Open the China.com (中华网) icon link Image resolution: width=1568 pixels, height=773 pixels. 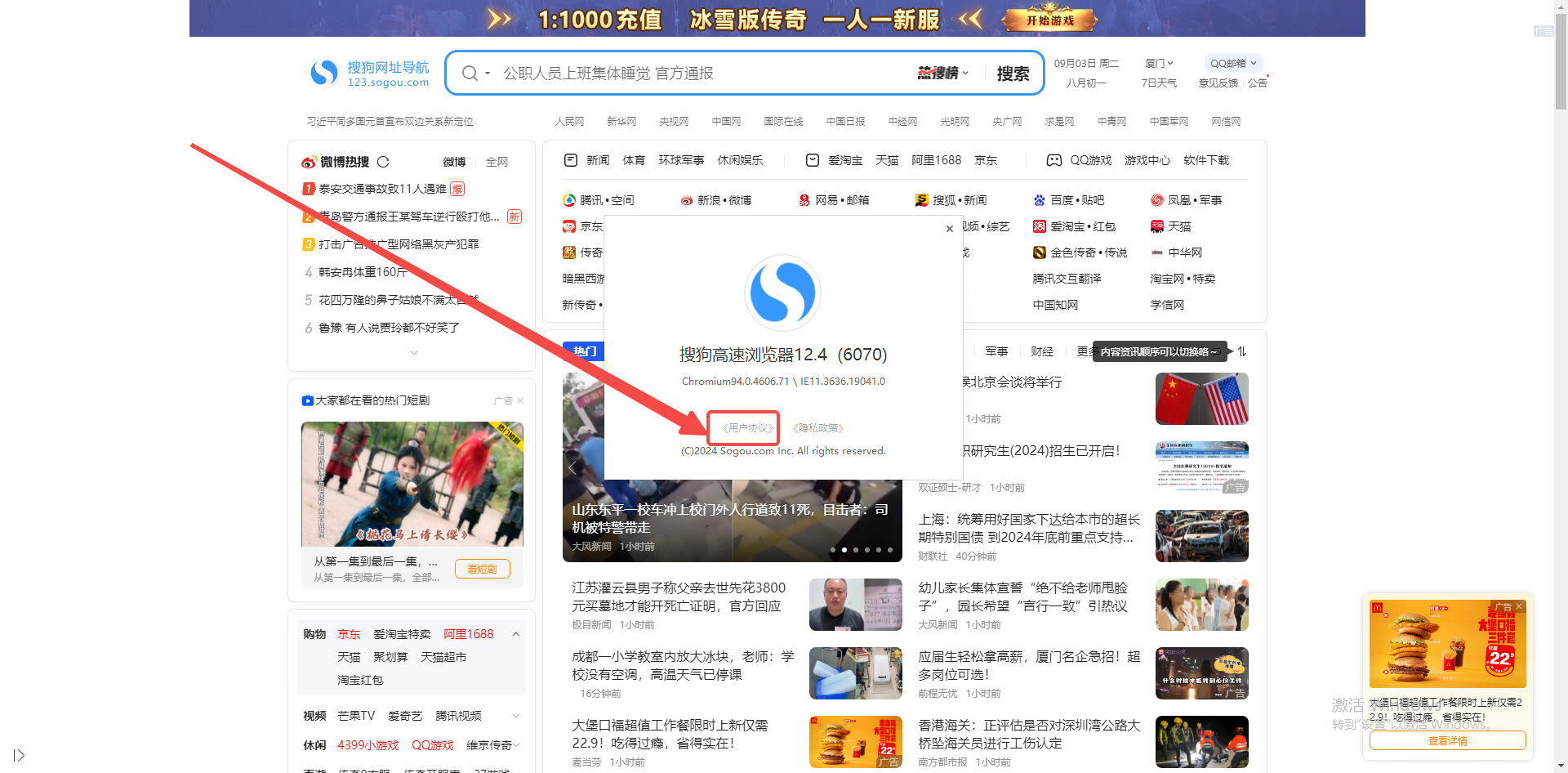[x=1157, y=252]
